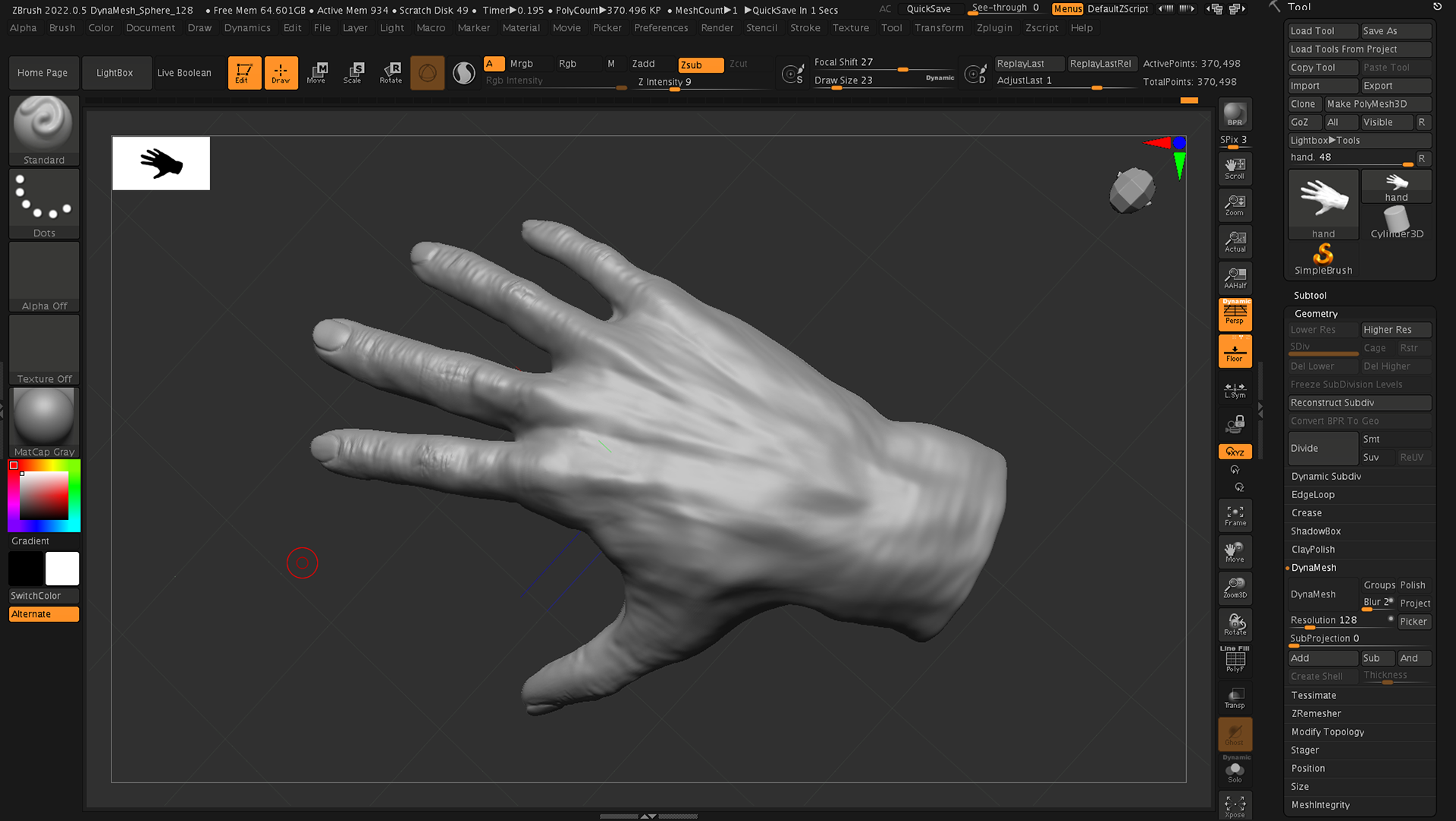Expand the Dynamic Subdiv section
Image resolution: width=1456 pixels, height=821 pixels.
pyautogui.click(x=1326, y=476)
